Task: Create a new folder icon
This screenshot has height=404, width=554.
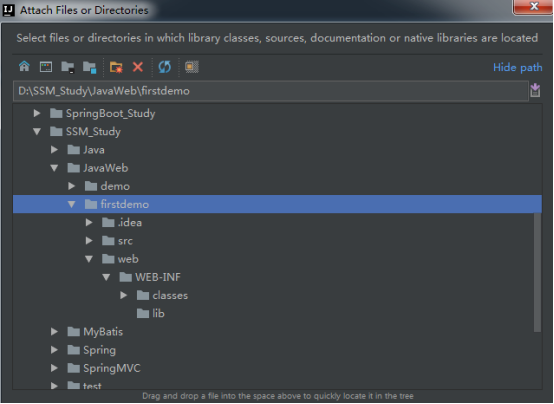Action: tap(116, 66)
